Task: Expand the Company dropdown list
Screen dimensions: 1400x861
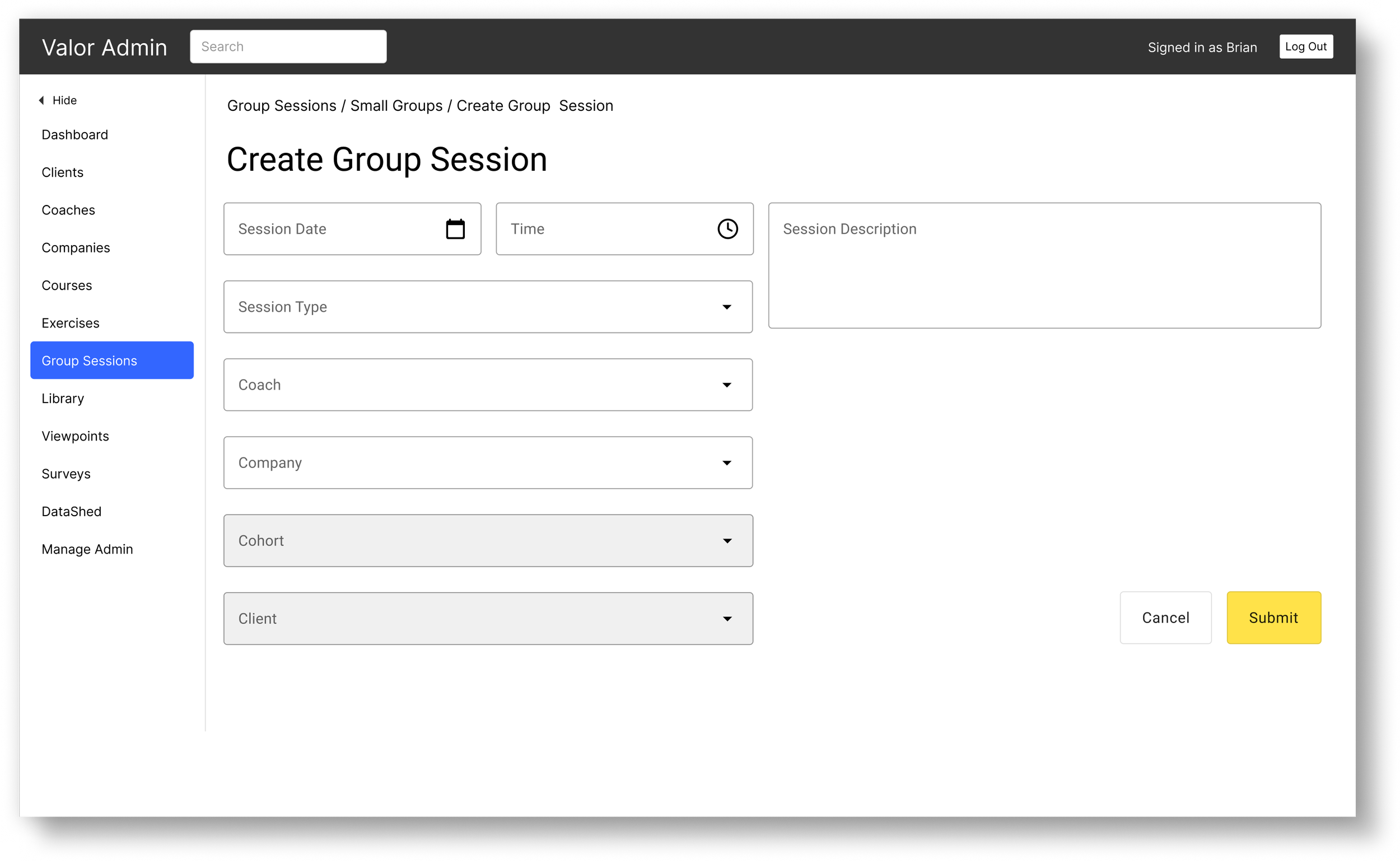Action: point(727,463)
